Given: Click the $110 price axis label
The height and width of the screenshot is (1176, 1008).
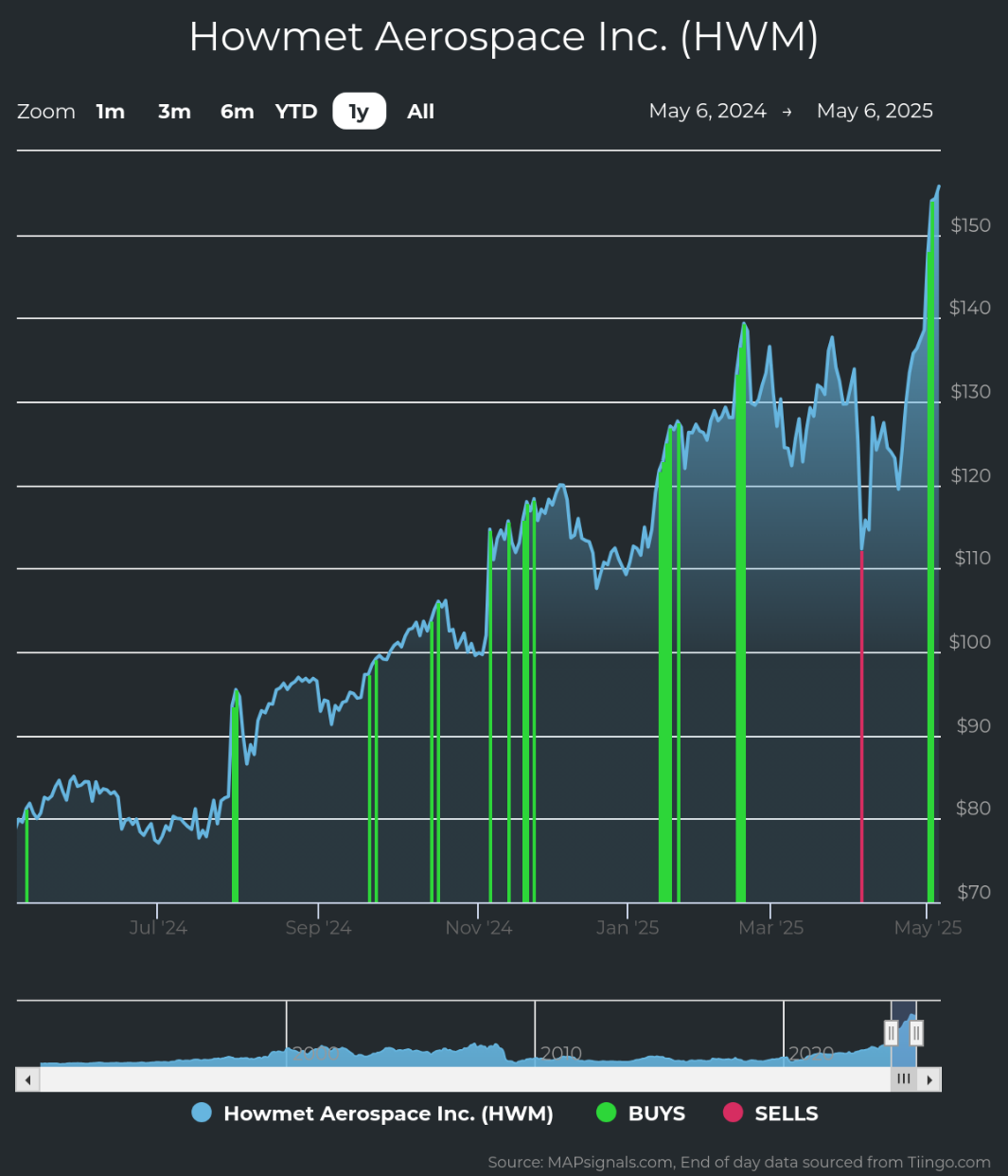Looking at the screenshot, I should coord(973,558).
